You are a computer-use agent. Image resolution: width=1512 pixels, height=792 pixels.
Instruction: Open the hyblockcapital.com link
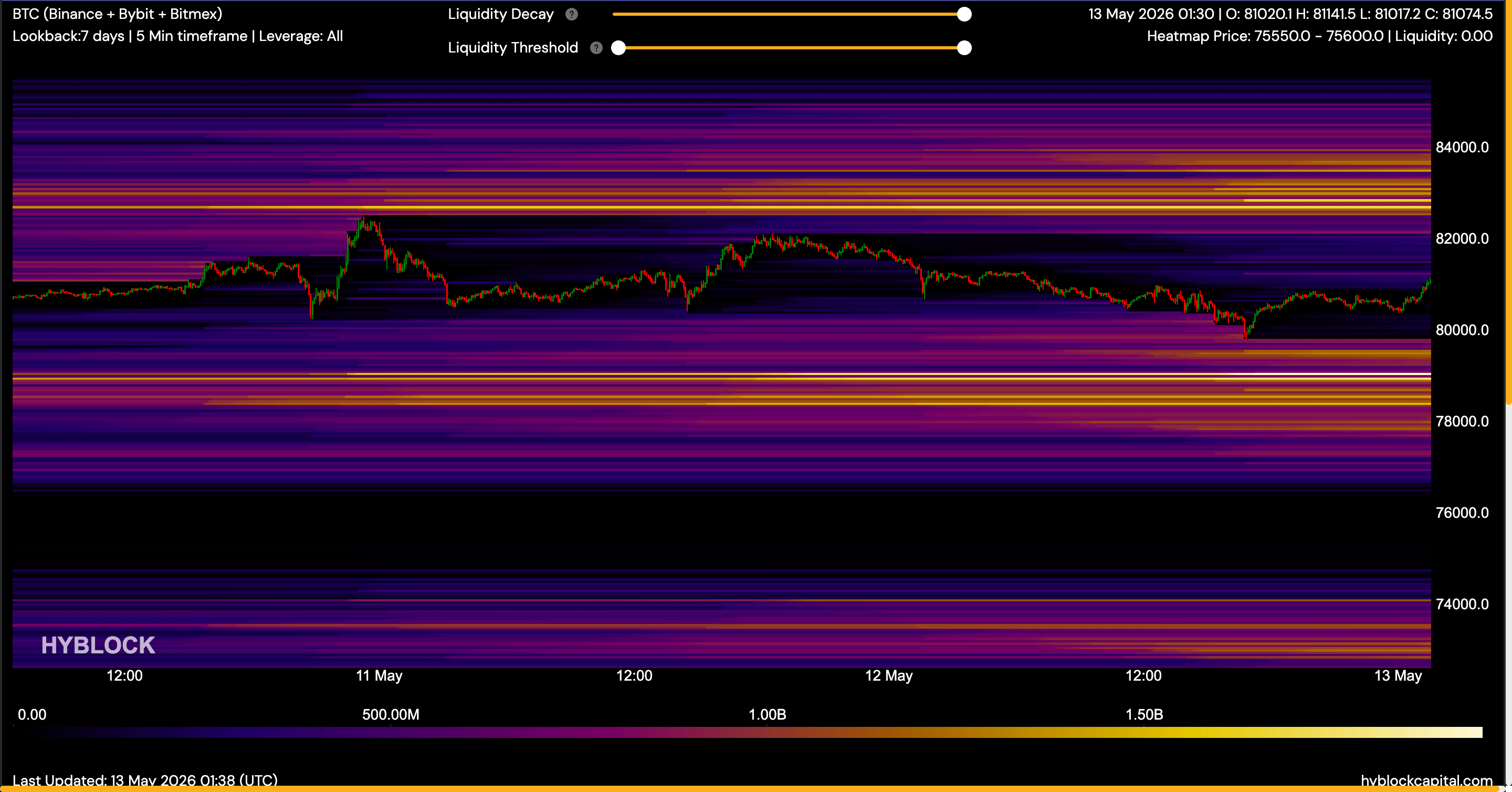pos(1426,780)
